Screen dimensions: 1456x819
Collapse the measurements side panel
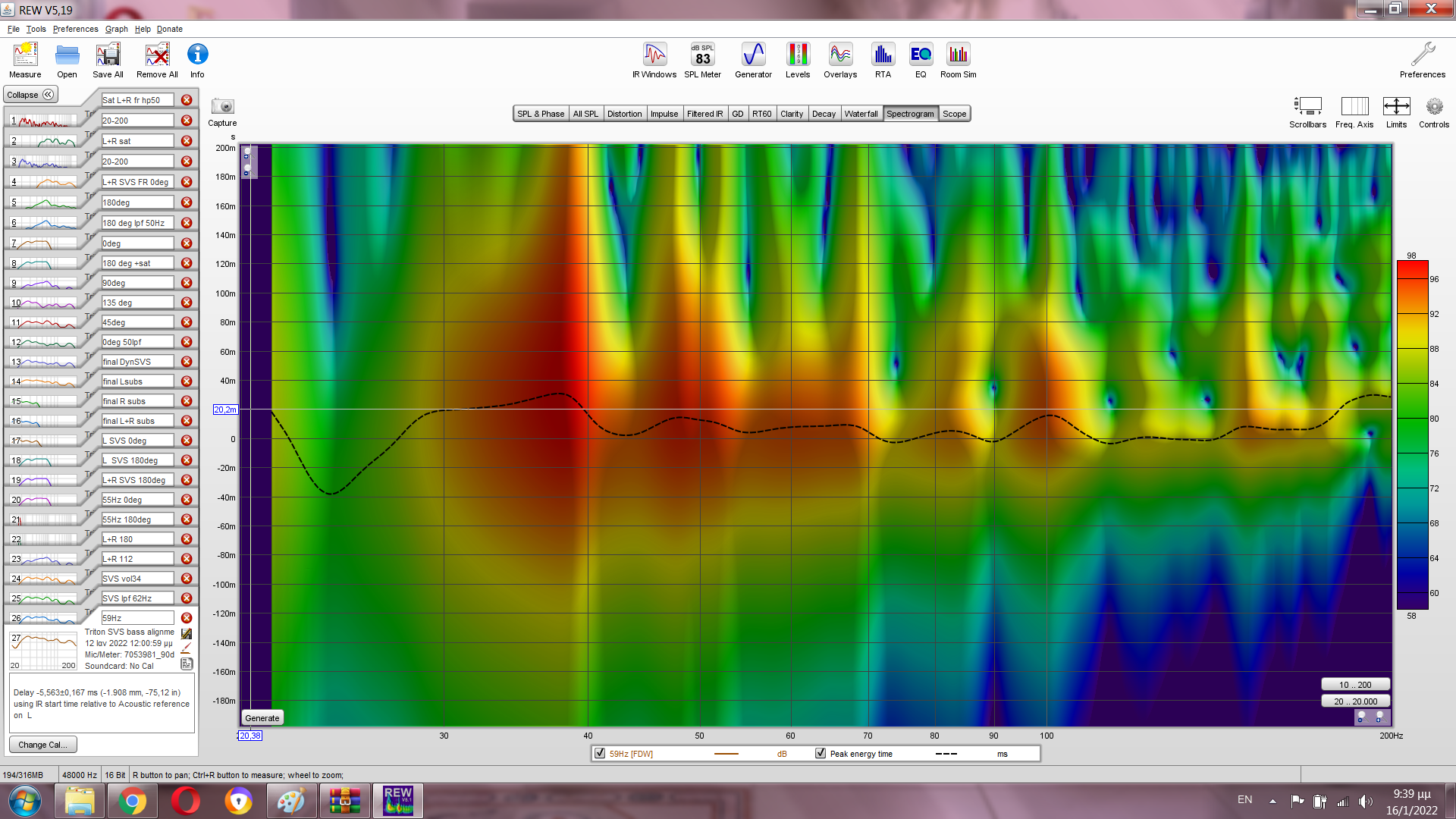[x=30, y=95]
